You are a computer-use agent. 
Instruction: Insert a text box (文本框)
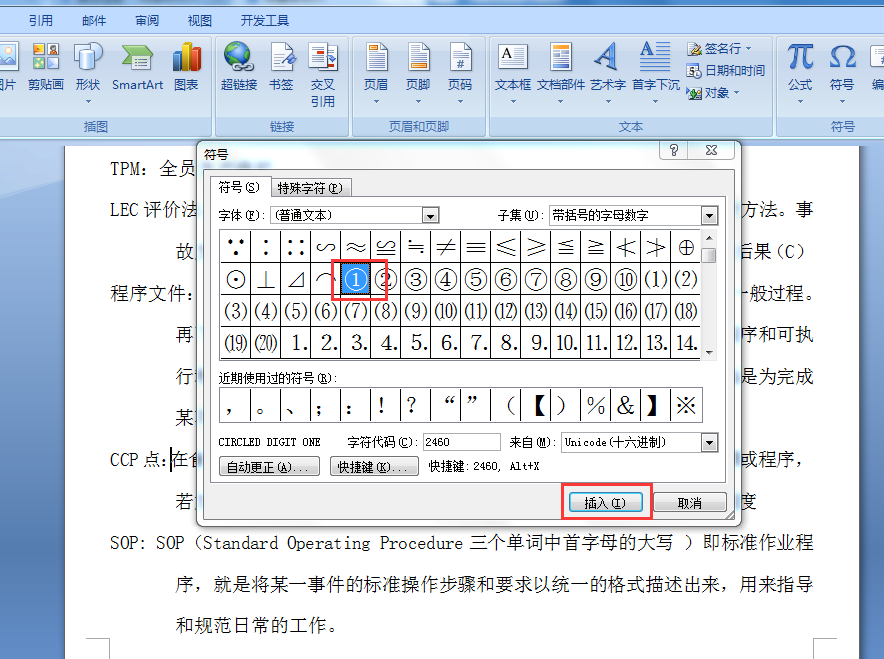point(513,73)
